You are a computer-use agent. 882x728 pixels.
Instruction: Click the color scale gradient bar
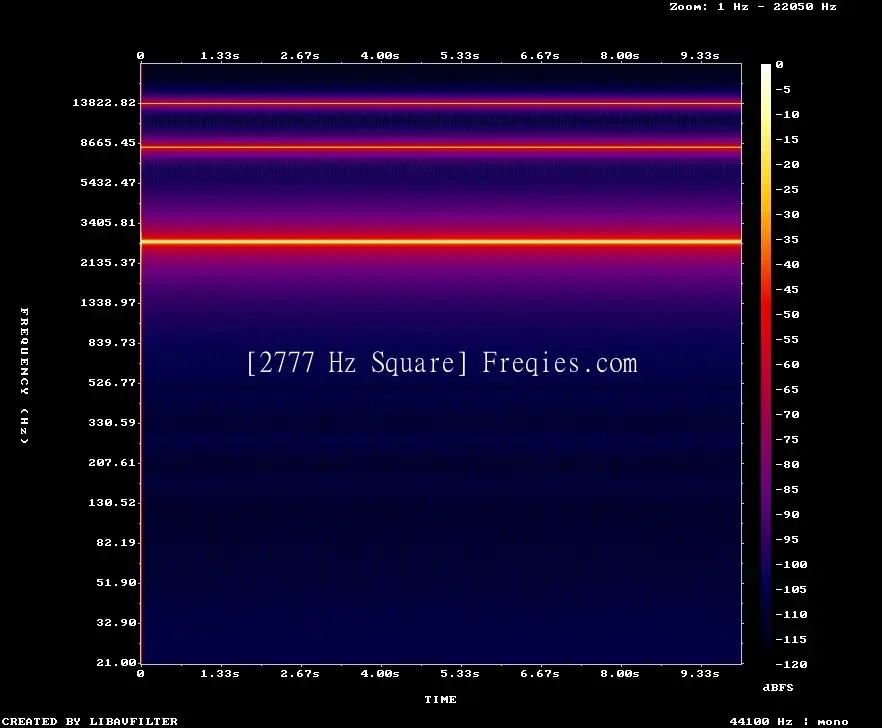[766, 364]
